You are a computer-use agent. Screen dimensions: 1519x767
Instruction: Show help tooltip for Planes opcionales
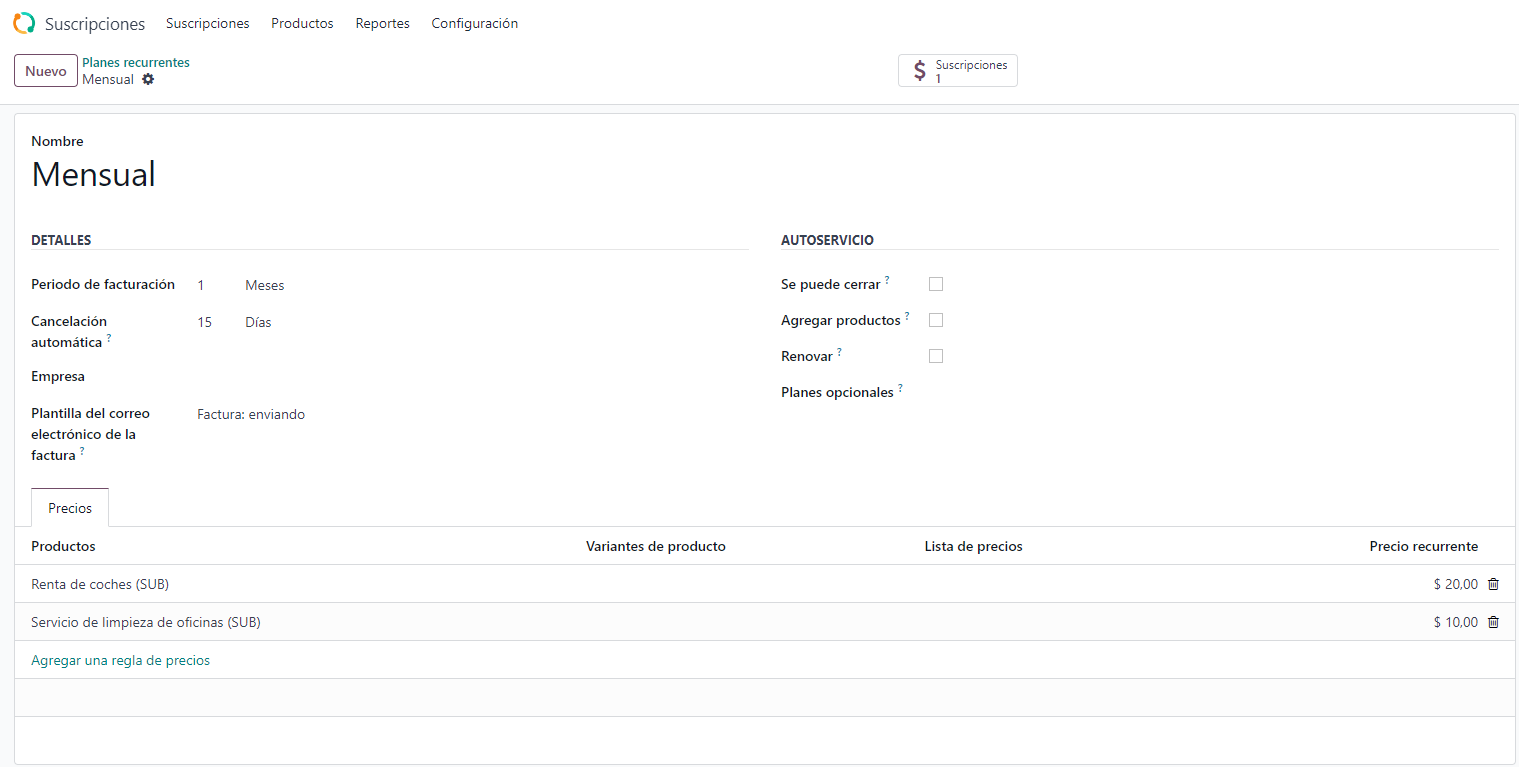(x=900, y=388)
